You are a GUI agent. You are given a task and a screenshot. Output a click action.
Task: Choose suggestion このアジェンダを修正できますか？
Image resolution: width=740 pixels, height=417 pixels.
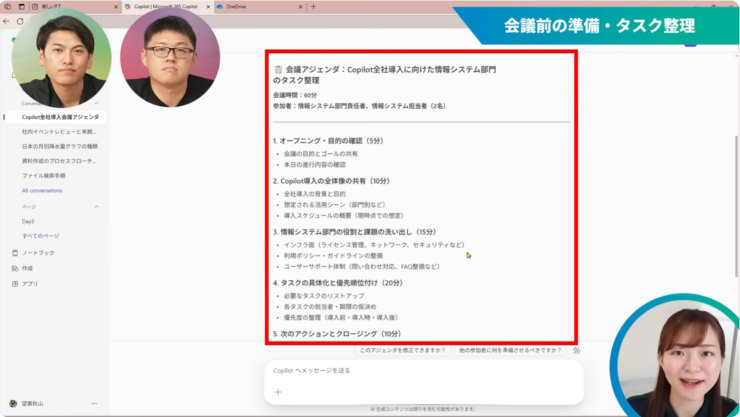click(403, 350)
